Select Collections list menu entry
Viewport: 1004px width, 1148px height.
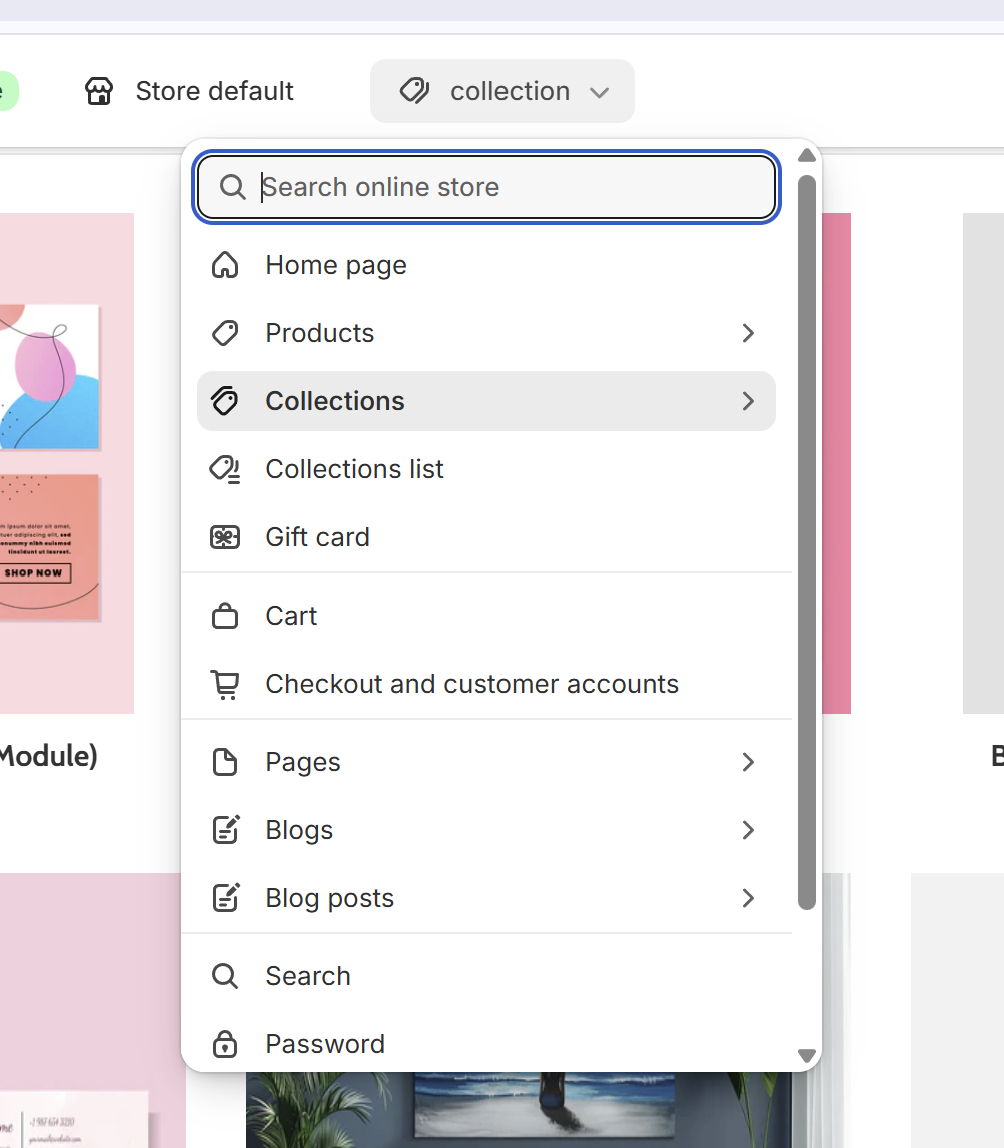pyautogui.click(x=486, y=469)
